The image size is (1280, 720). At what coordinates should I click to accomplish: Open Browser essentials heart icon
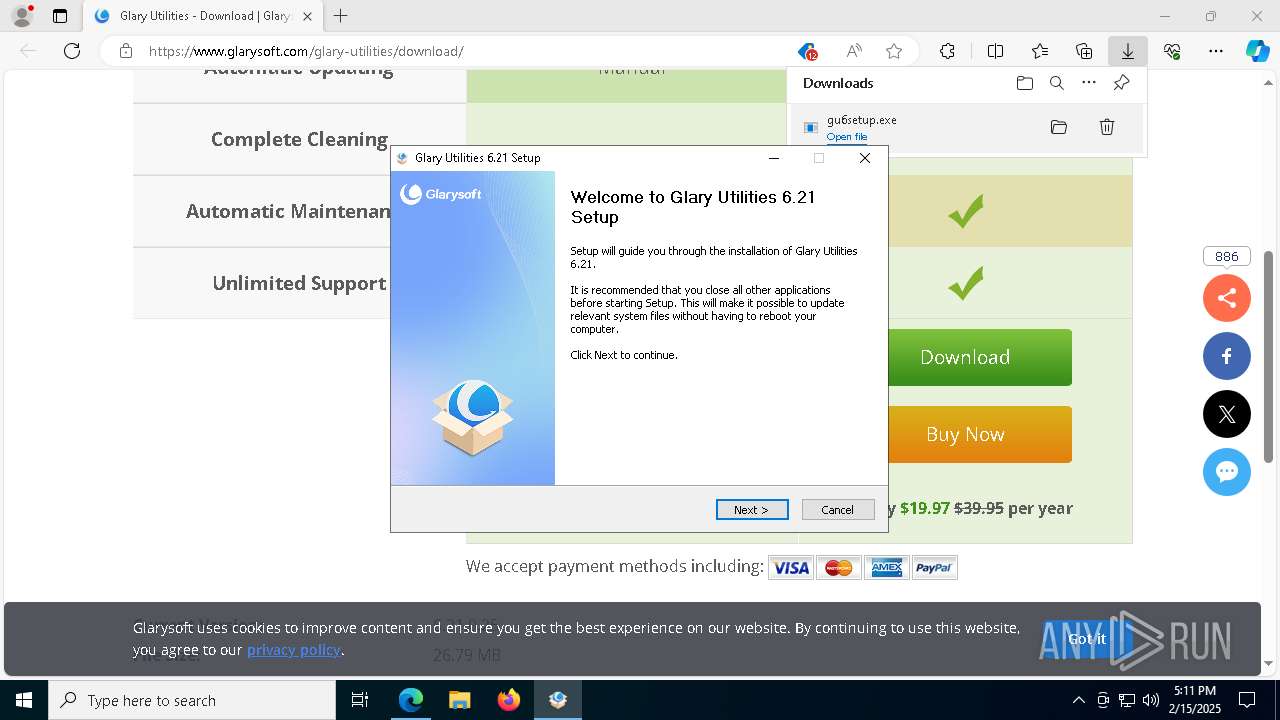[1172, 51]
